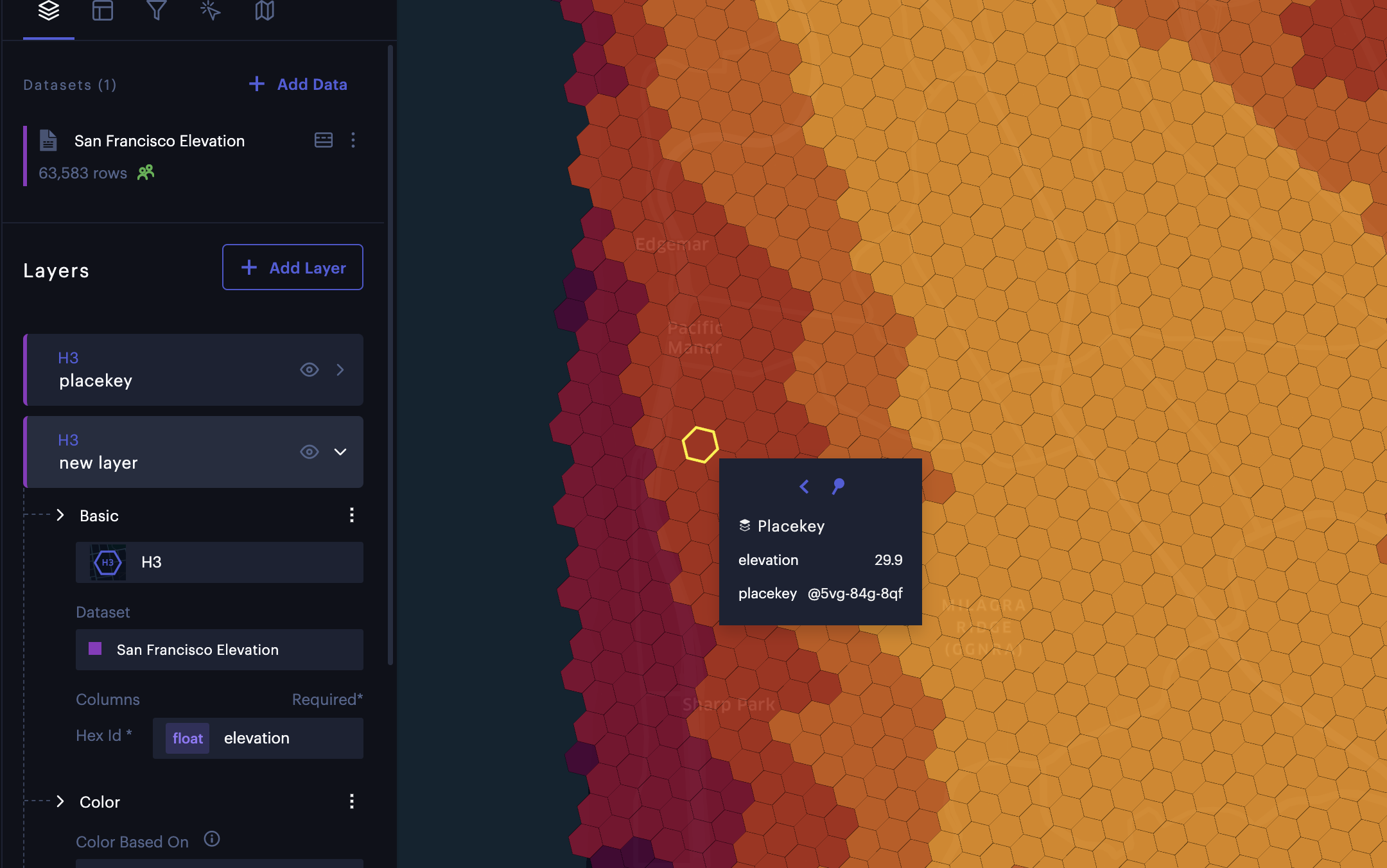Click the Add Data button
Viewport: 1387px width, 868px height.
(x=299, y=84)
